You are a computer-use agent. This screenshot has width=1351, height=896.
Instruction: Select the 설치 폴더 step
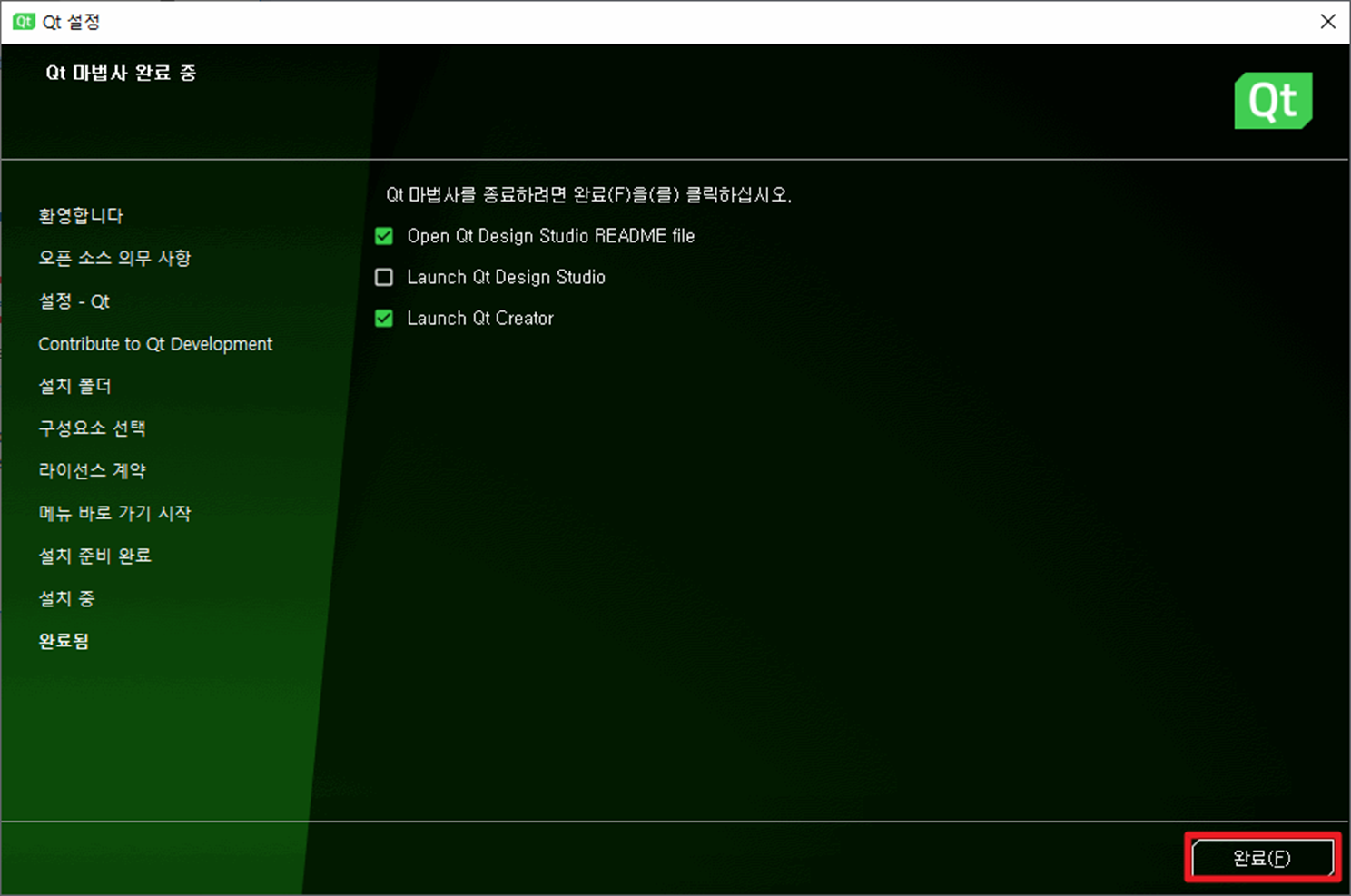point(74,386)
